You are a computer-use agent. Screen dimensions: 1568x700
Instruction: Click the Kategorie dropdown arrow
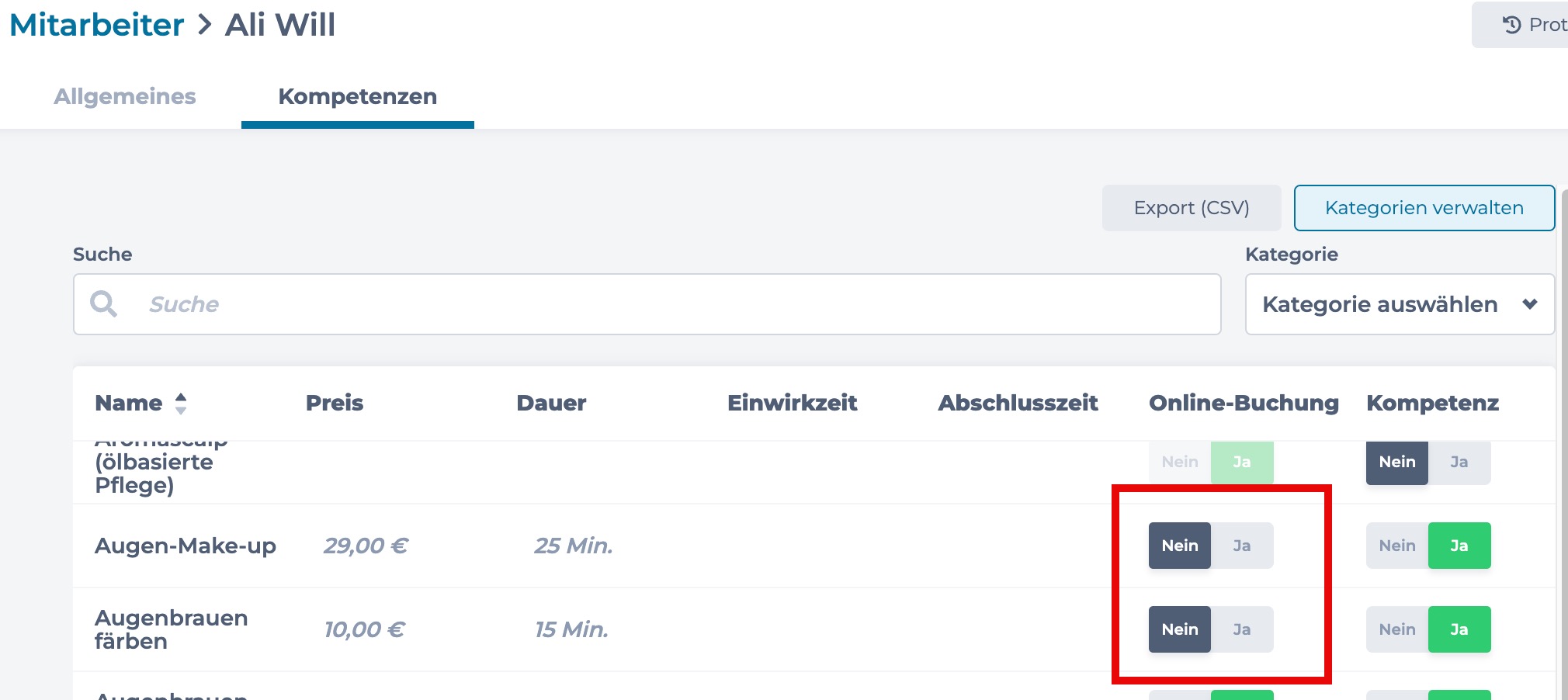coord(1530,304)
